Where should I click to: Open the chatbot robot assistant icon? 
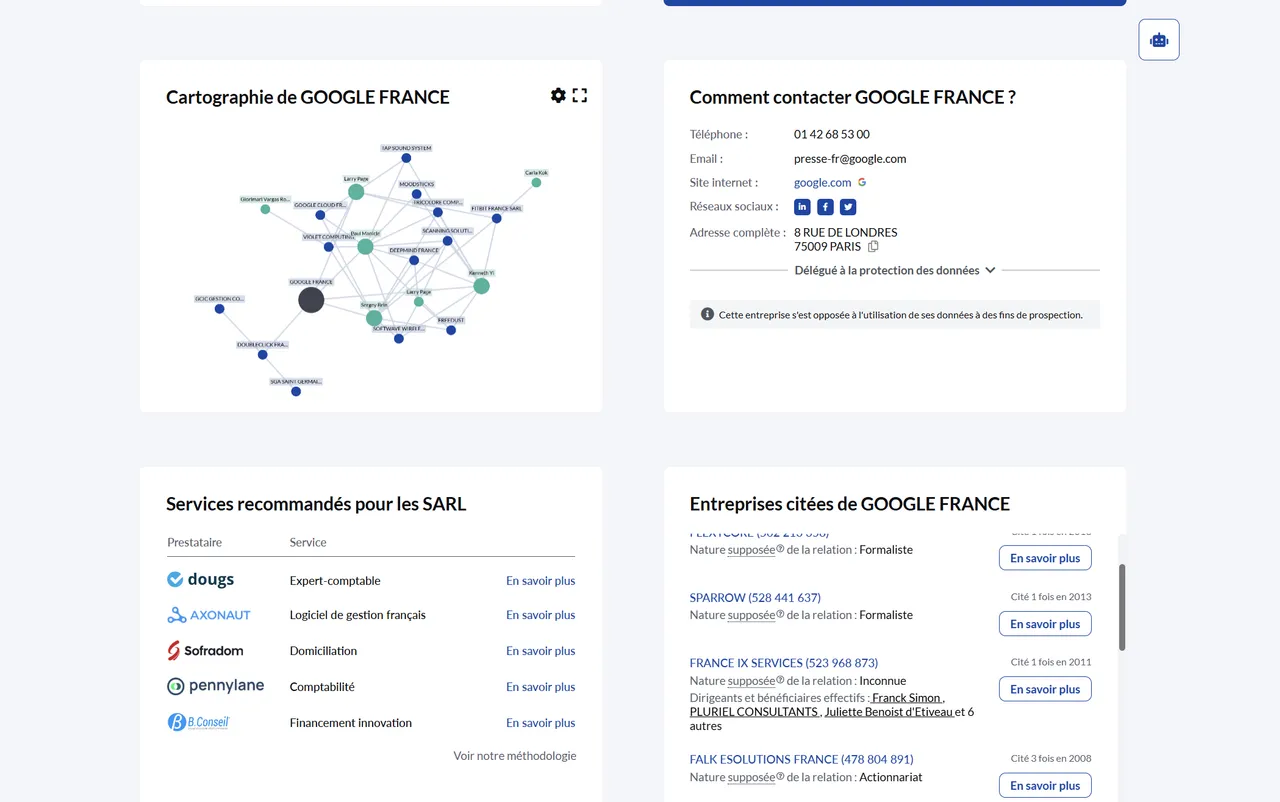click(x=1159, y=40)
